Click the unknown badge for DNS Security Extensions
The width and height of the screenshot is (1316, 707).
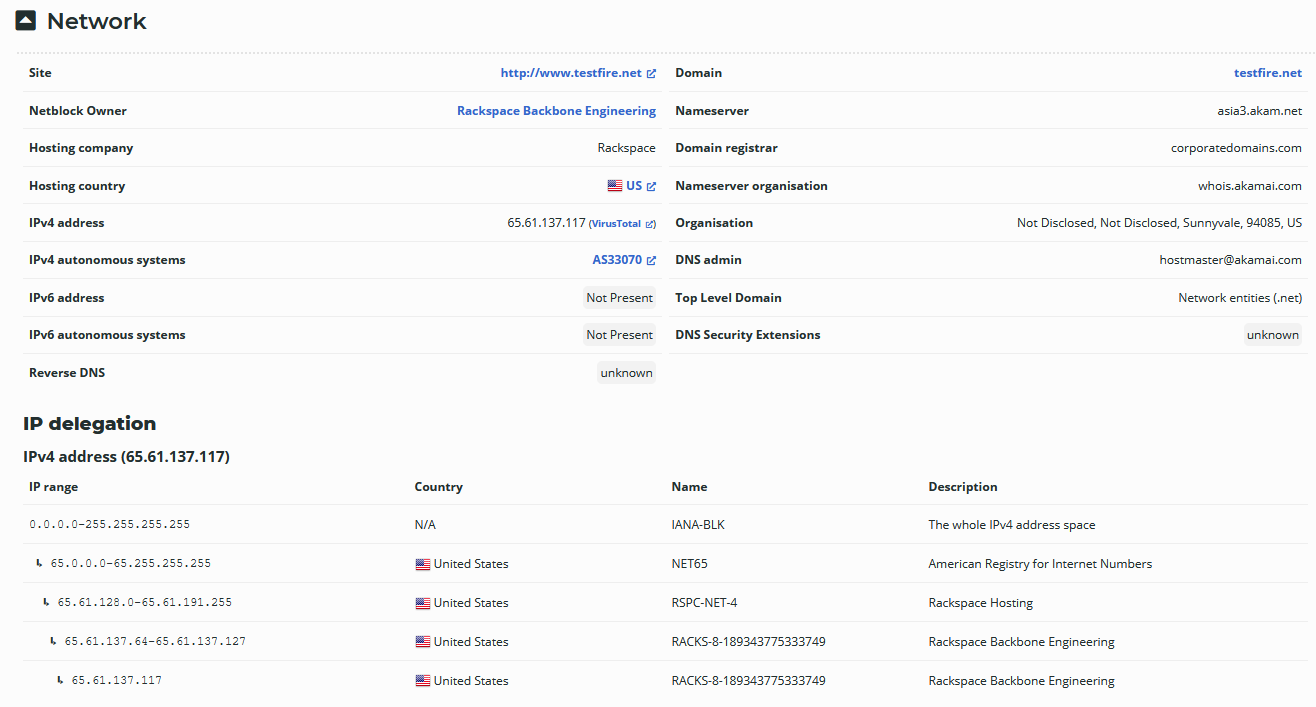[x=1273, y=335]
